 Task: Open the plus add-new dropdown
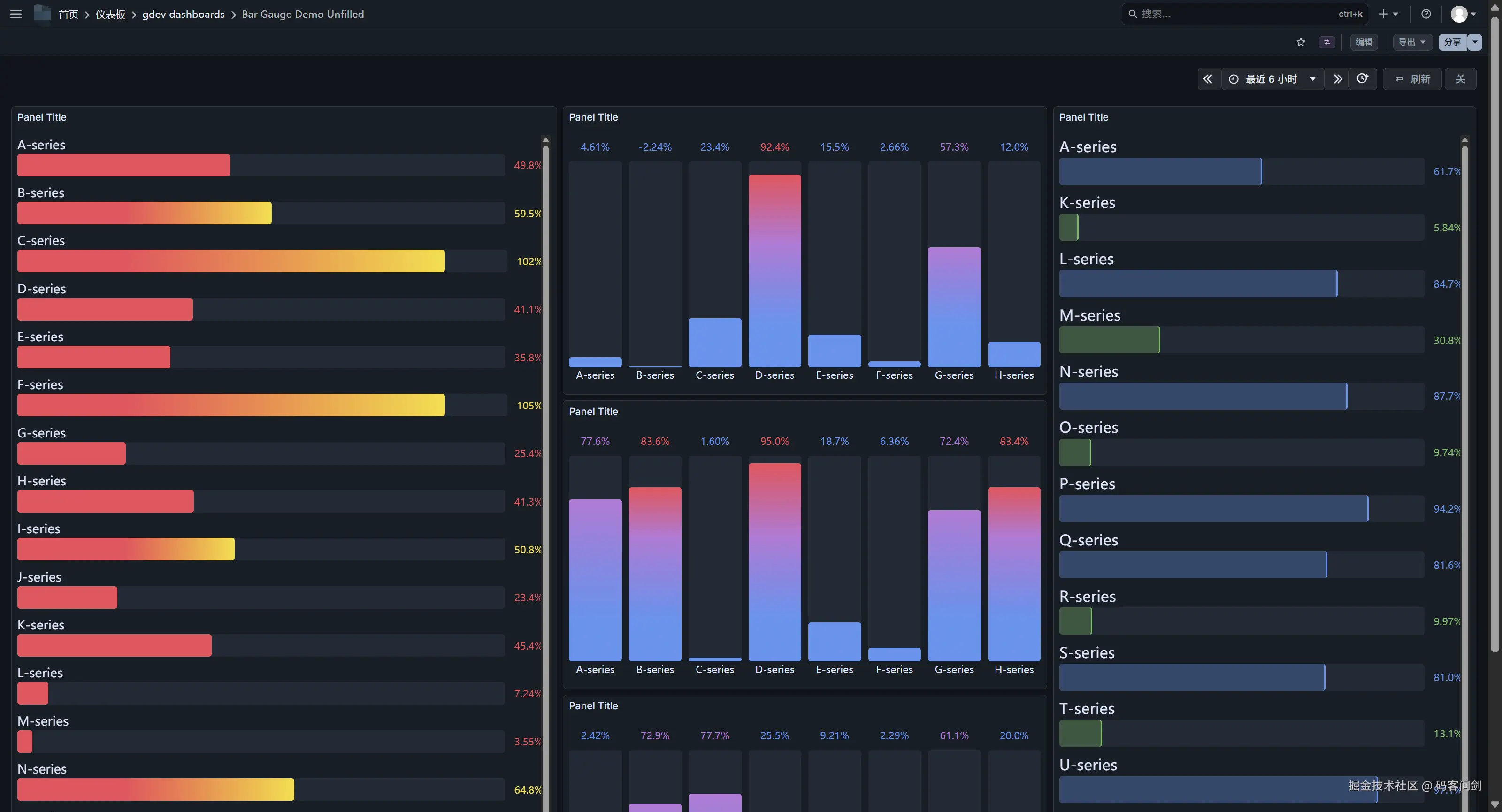pos(1388,14)
